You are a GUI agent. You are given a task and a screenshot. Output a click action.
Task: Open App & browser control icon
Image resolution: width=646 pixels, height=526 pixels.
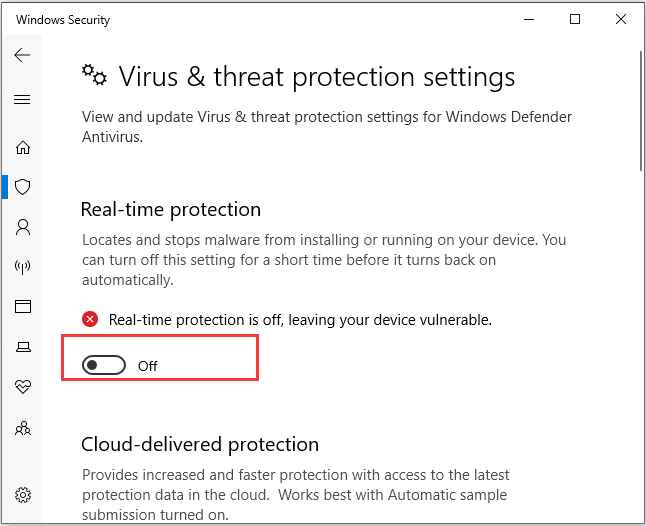[x=23, y=306]
